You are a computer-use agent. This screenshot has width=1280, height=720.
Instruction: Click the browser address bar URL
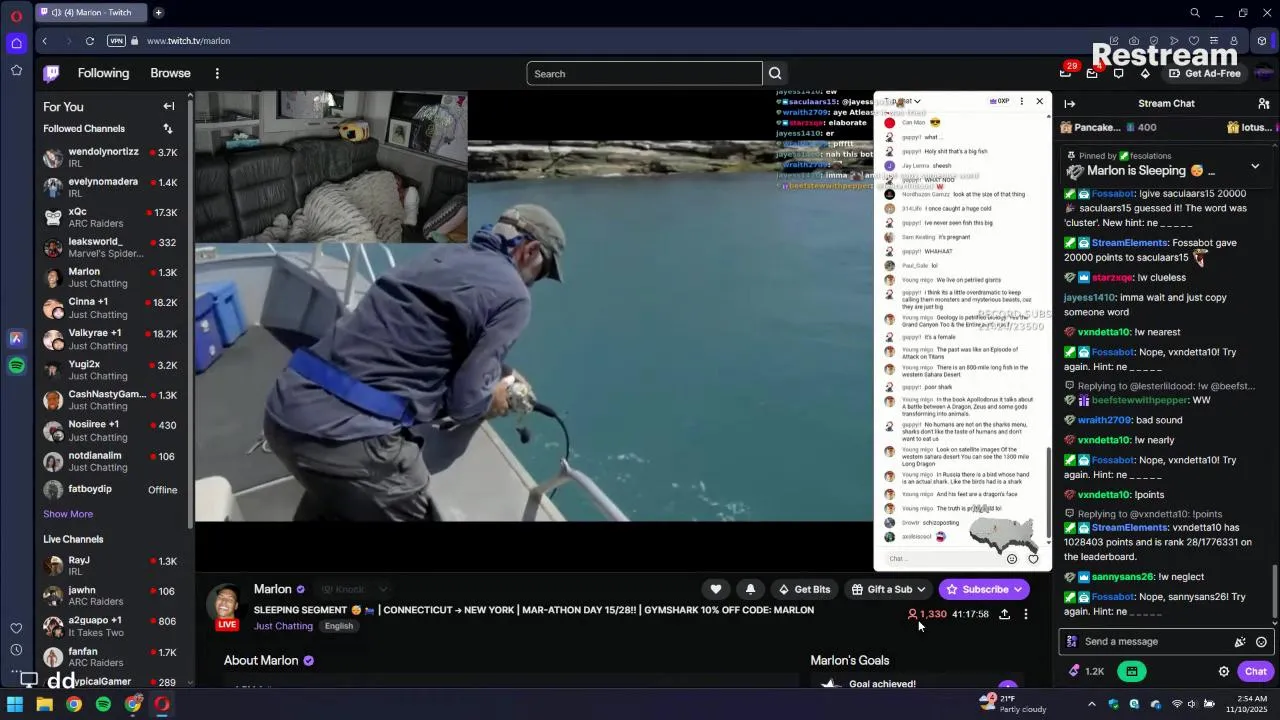coord(188,41)
